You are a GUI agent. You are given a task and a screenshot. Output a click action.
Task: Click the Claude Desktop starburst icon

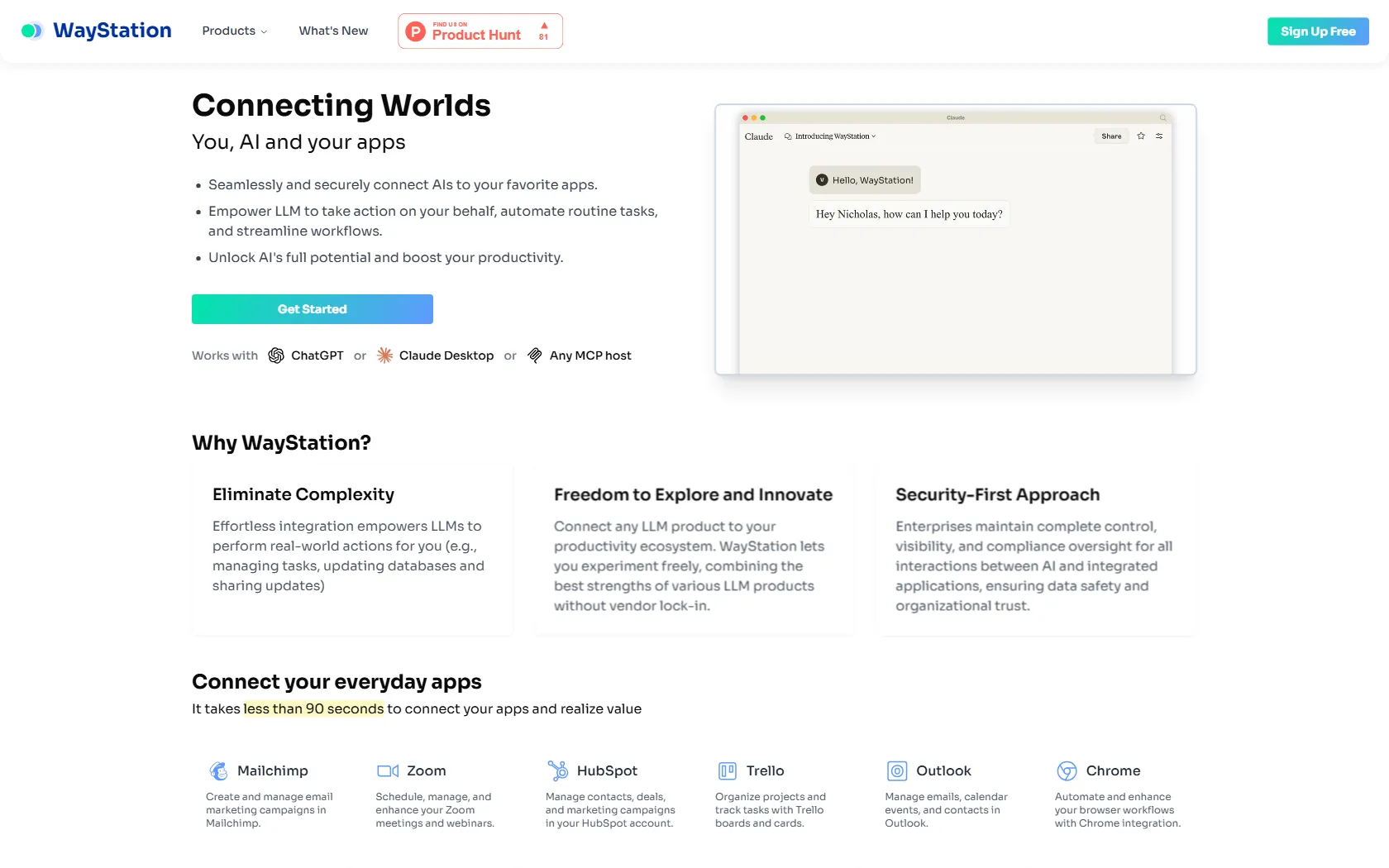point(384,355)
